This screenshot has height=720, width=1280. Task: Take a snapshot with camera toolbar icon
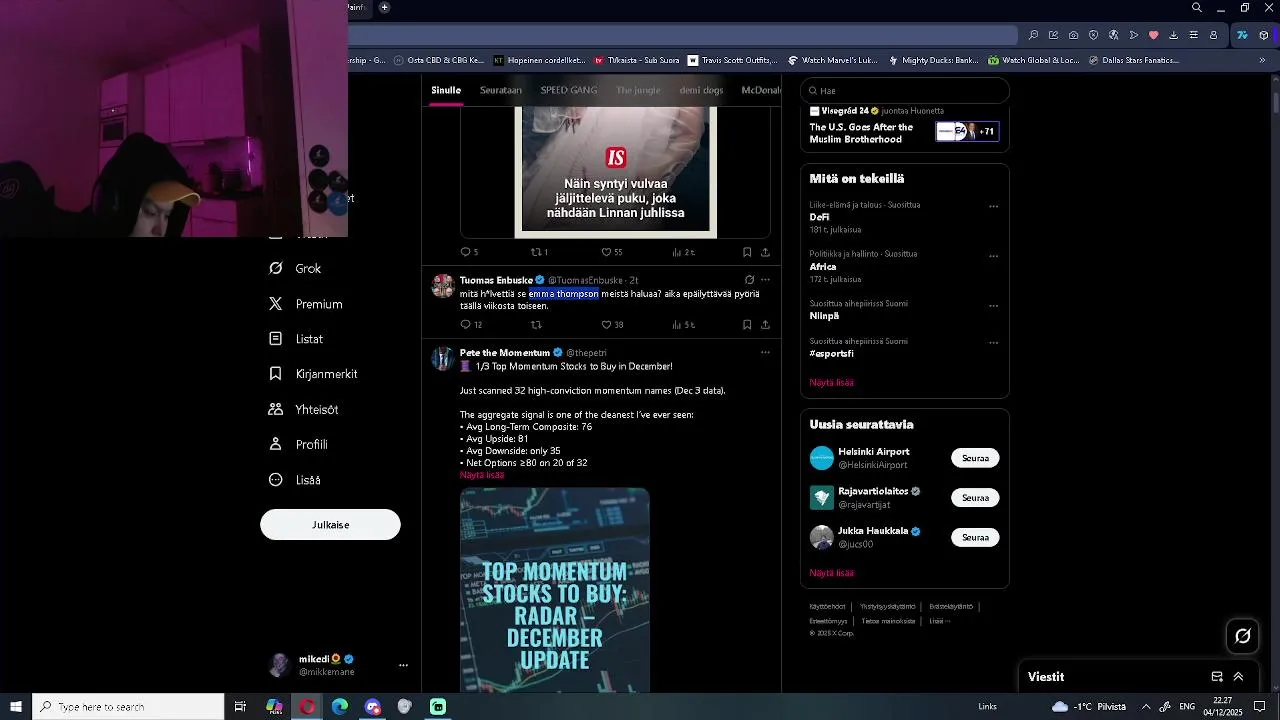pyautogui.click(x=1073, y=35)
